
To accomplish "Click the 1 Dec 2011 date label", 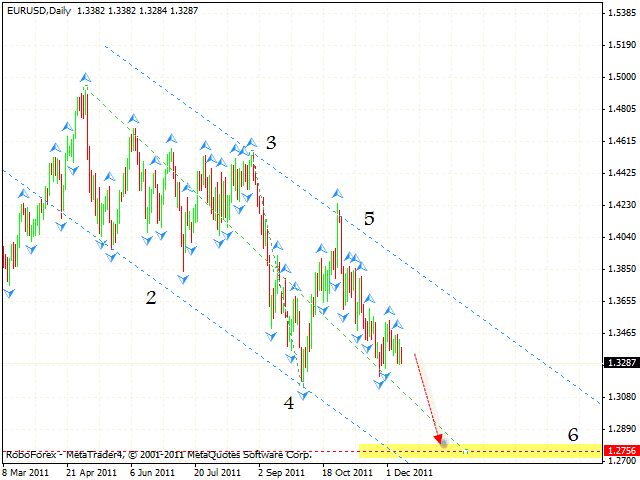I will 409,473.
